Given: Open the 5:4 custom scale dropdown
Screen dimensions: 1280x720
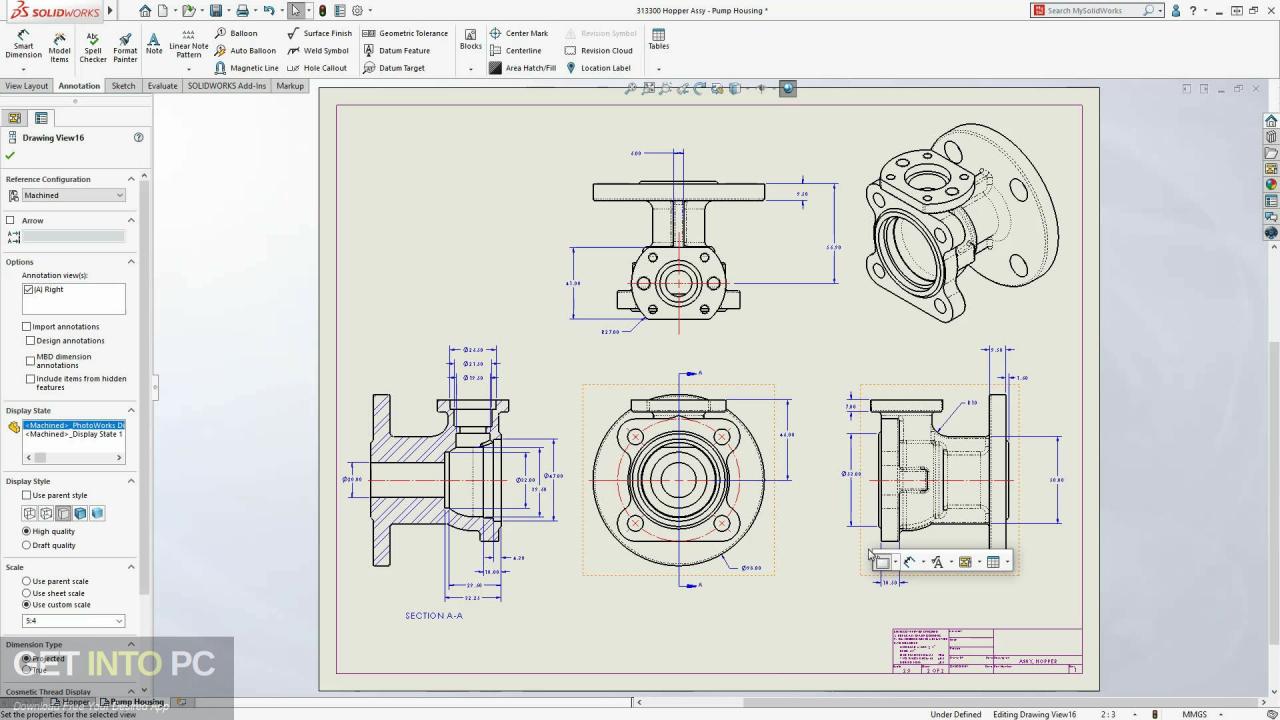Looking at the screenshot, I should click(x=73, y=621).
